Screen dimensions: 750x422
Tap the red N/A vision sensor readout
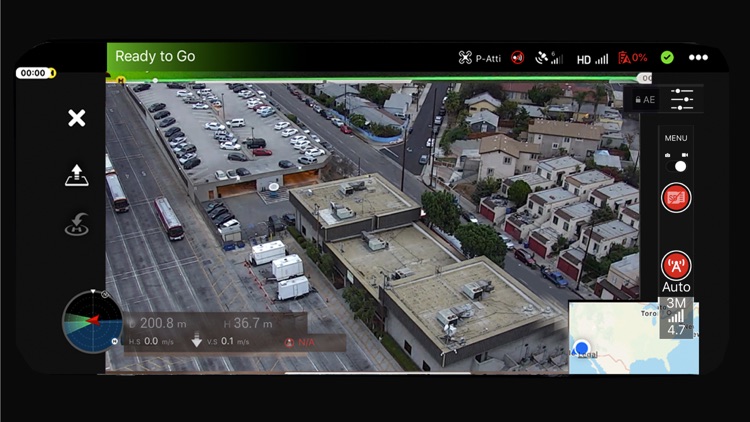coord(300,343)
